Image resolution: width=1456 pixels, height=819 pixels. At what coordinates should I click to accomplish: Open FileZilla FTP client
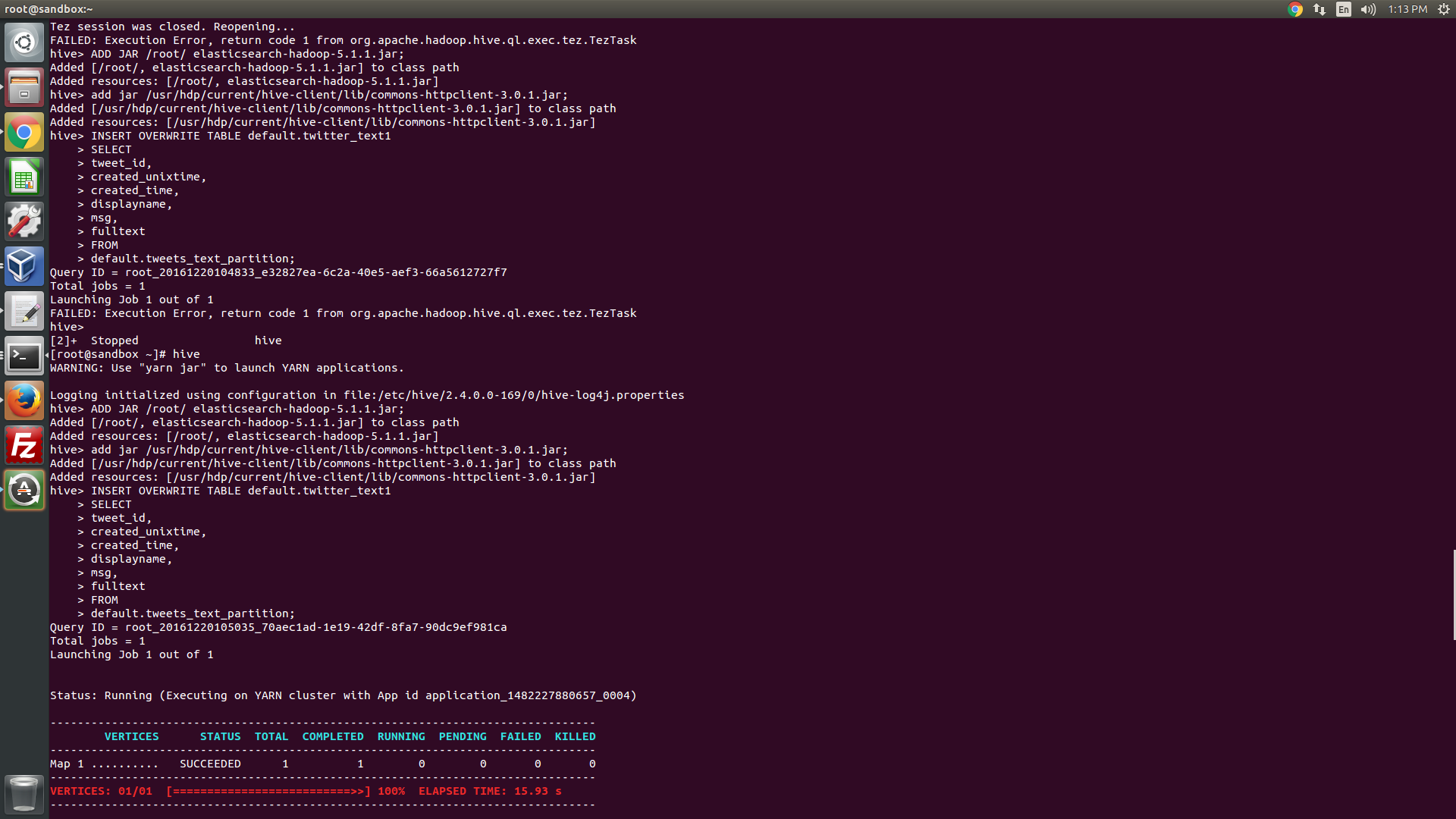(x=24, y=444)
